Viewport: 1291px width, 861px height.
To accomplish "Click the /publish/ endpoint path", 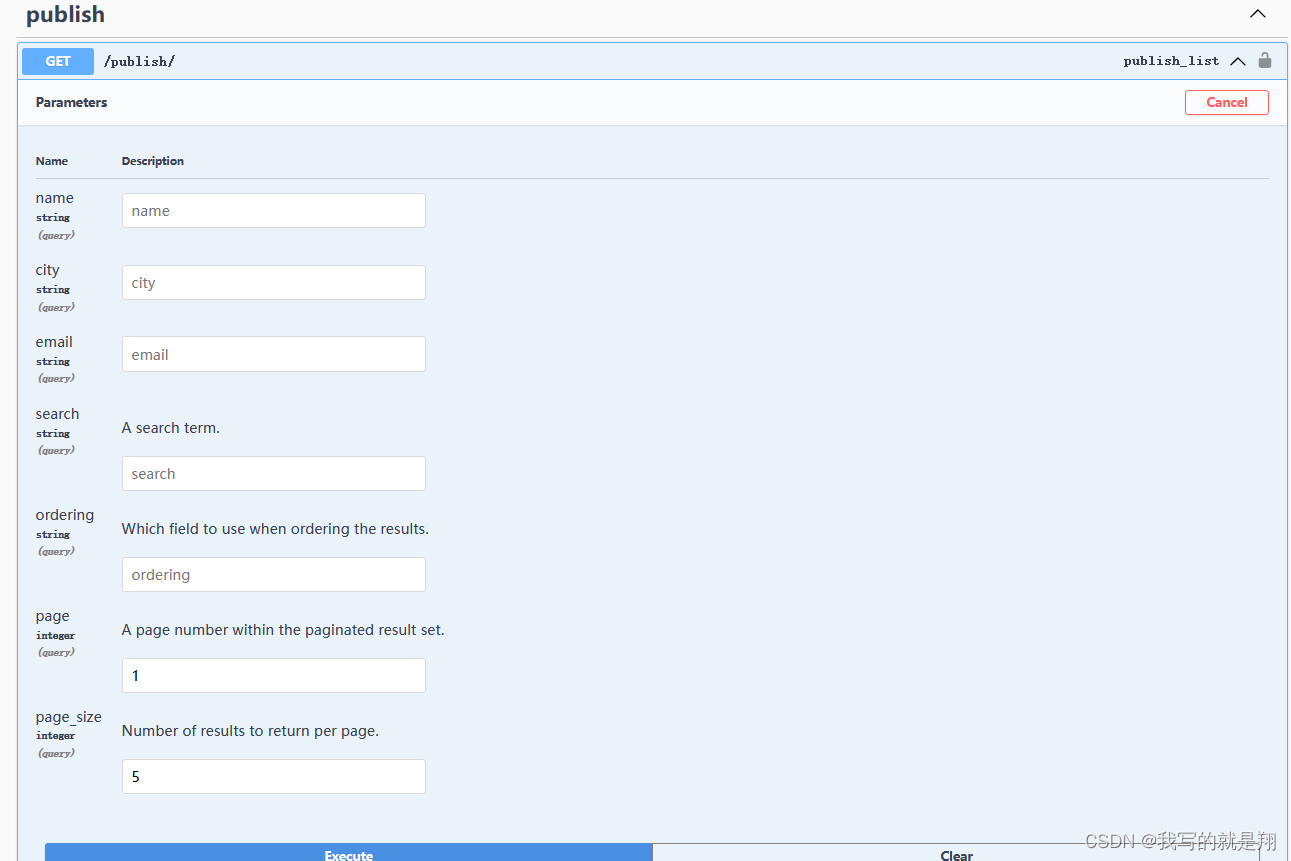I will [x=139, y=61].
